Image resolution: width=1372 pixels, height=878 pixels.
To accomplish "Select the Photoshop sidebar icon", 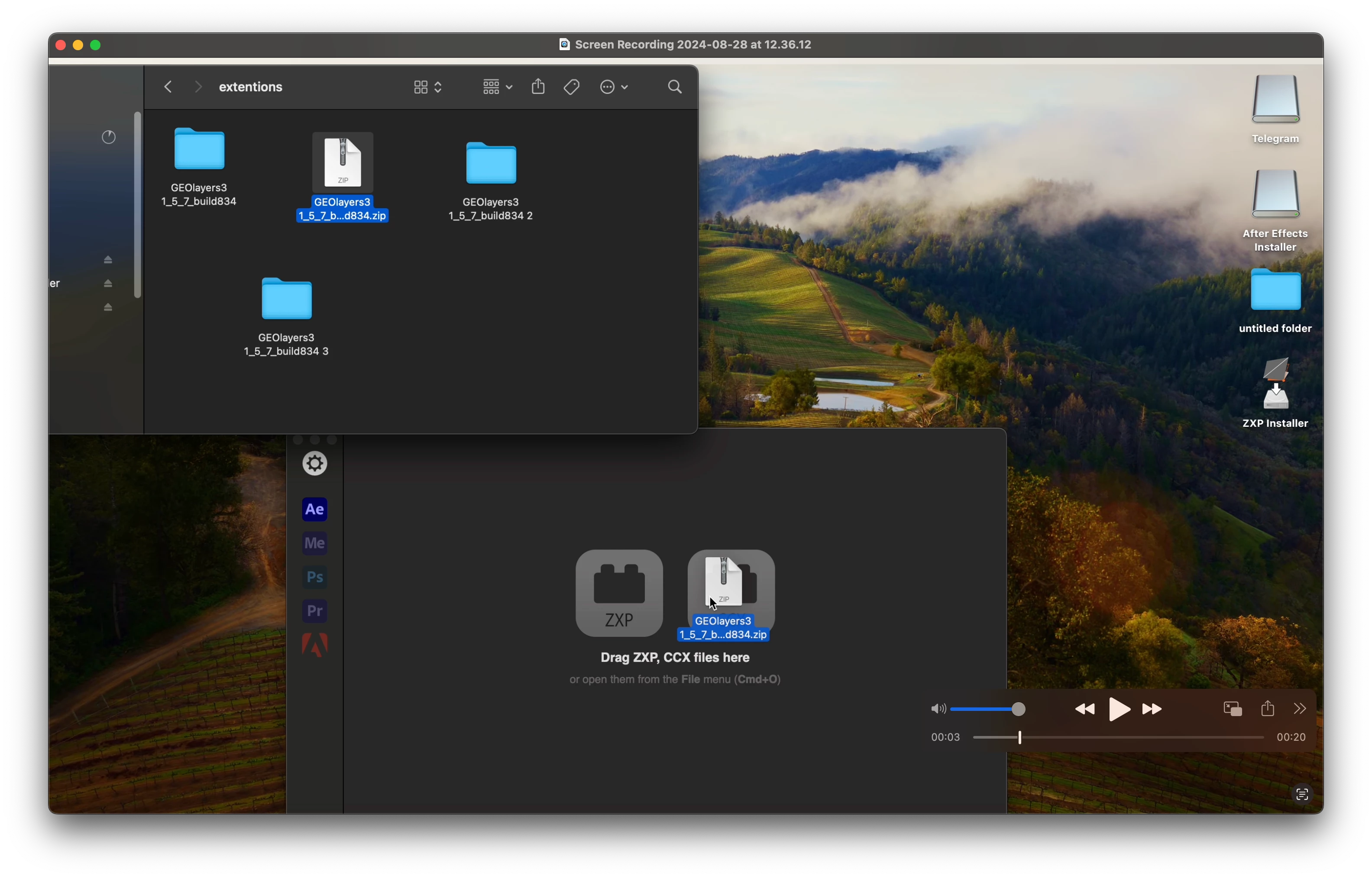I will pyautogui.click(x=315, y=578).
